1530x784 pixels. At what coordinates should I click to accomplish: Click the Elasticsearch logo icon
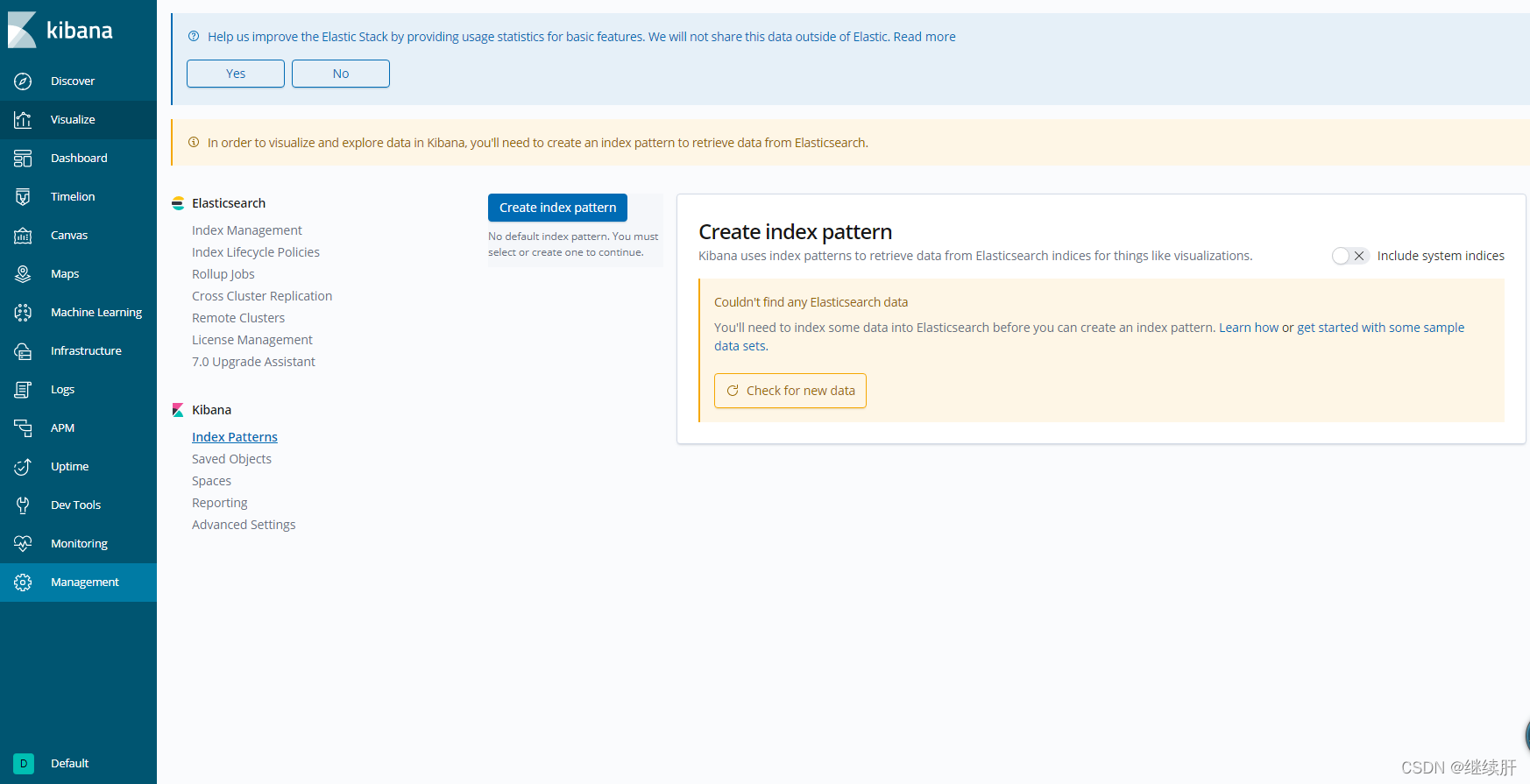(178, 203)
